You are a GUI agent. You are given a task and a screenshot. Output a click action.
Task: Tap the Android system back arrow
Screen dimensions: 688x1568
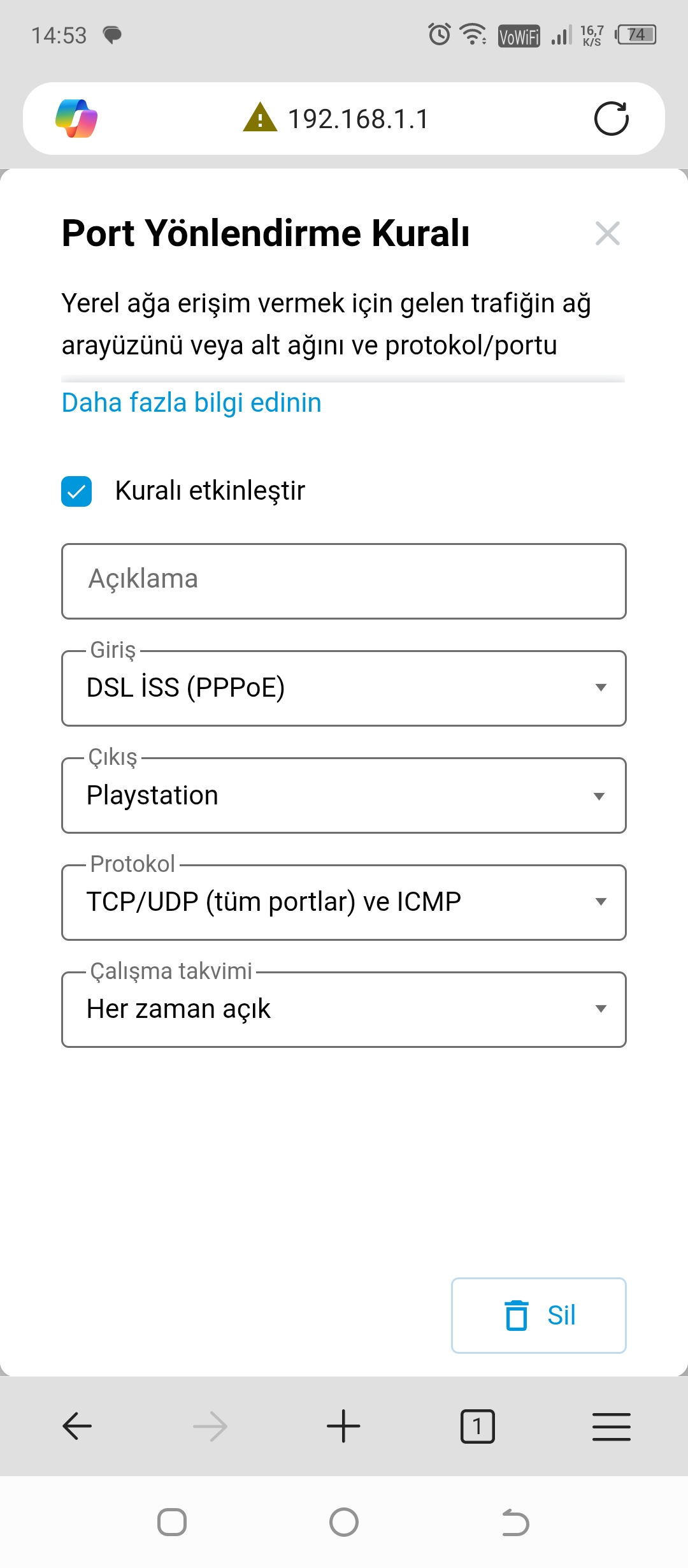(515, 1523)
